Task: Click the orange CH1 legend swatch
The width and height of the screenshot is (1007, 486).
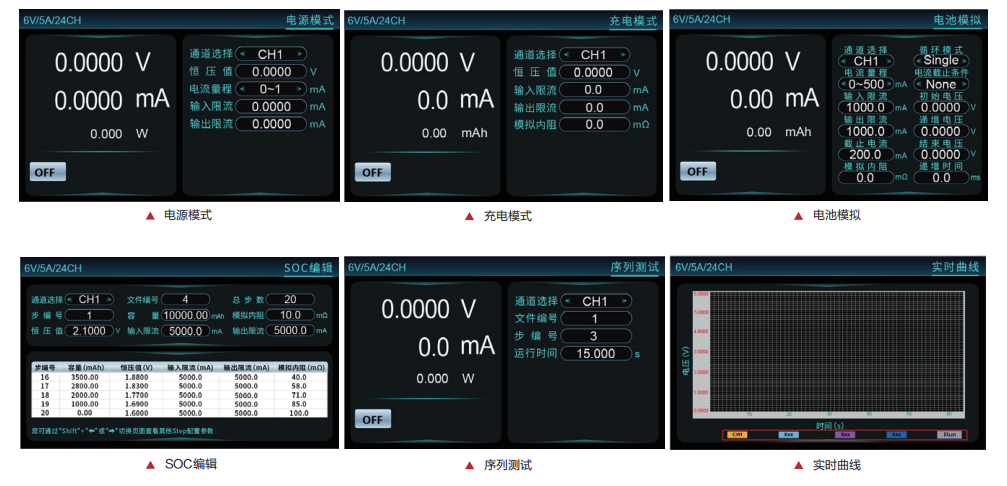Action: (737, 435)
